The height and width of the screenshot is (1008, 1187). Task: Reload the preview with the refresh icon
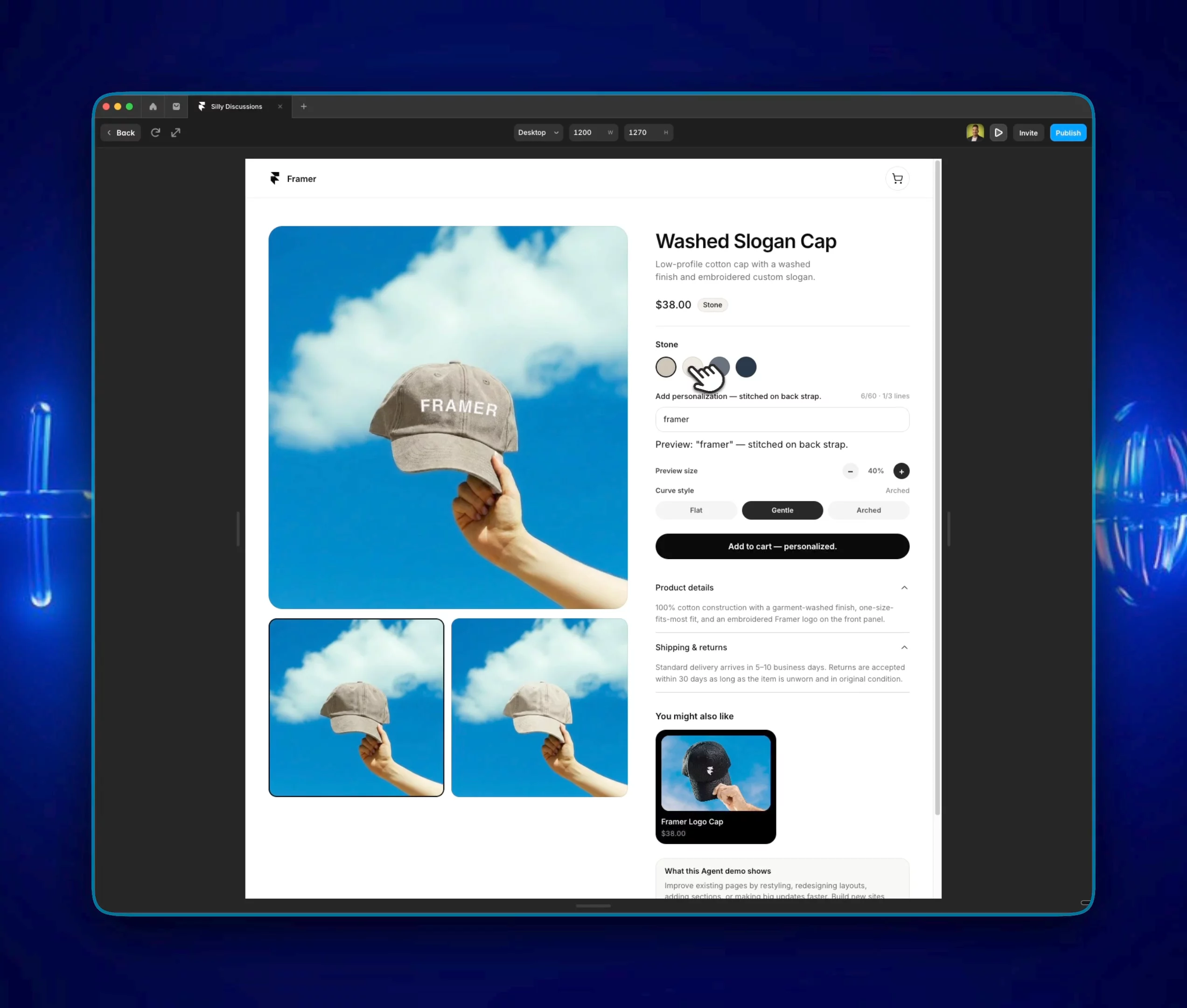tap(155, 133)
